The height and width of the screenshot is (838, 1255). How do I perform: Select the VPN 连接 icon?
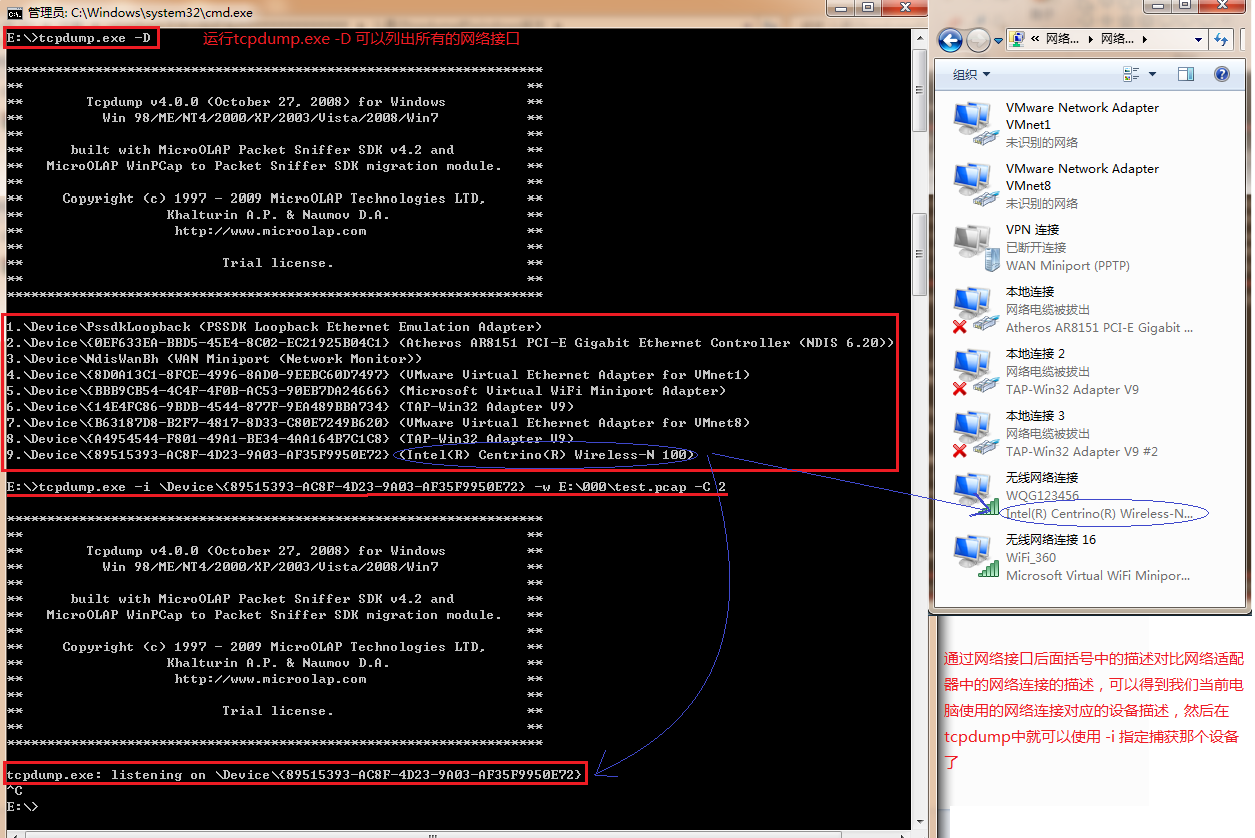[x=976, y=247]
